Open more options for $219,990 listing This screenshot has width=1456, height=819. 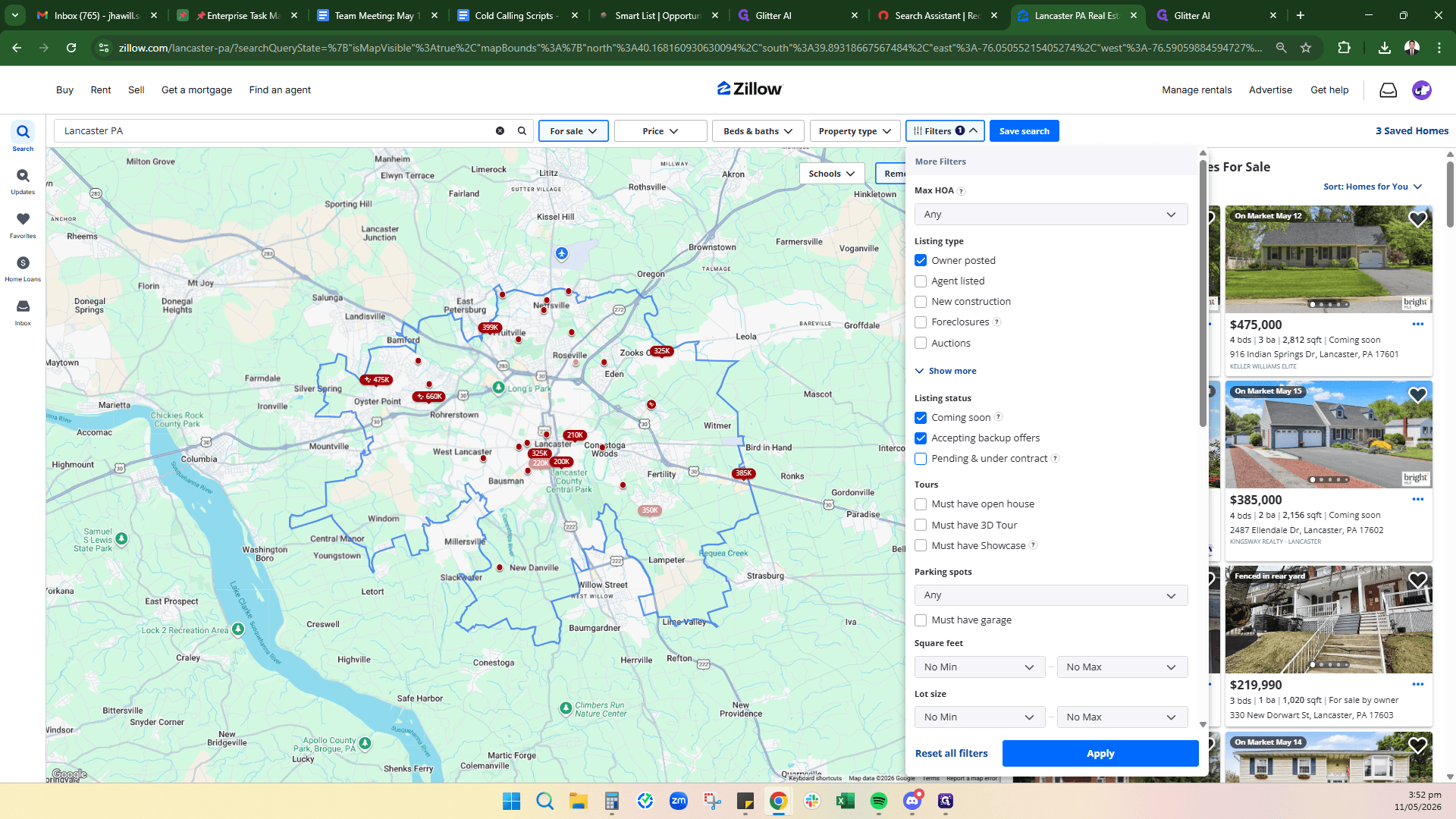point(1418,685)
